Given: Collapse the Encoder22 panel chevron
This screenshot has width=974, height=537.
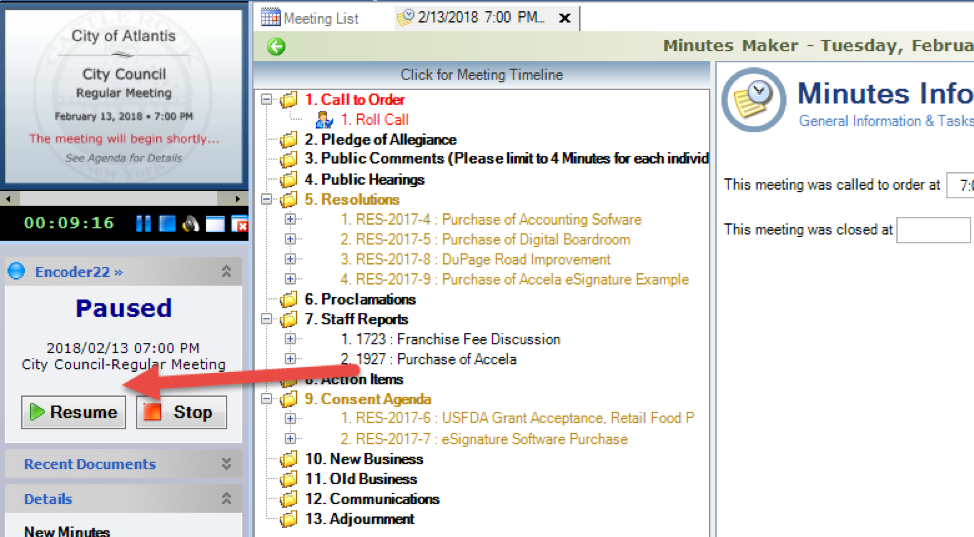Looking at the screenshot, I should click(227, 272).
